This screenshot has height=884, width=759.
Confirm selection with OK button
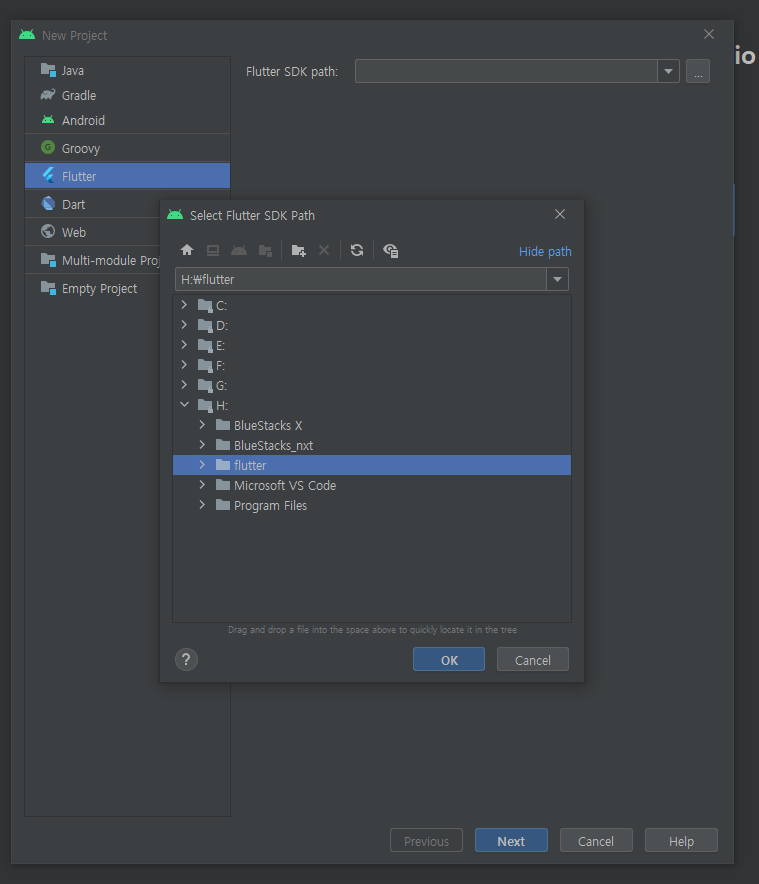pos(449,660)
